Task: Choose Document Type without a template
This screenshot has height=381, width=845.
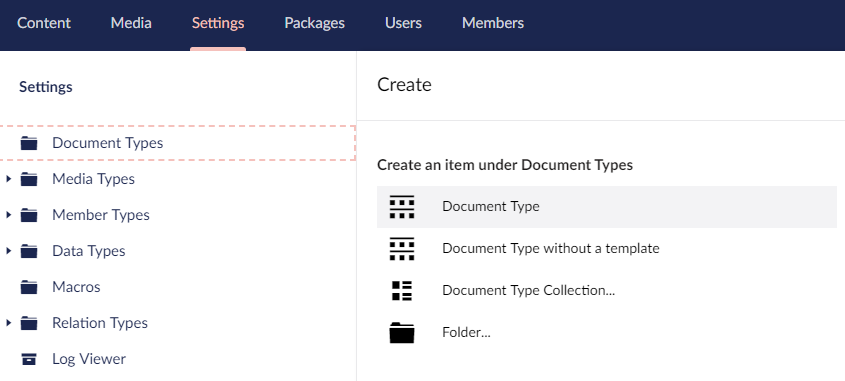Action: pos(607,248)
